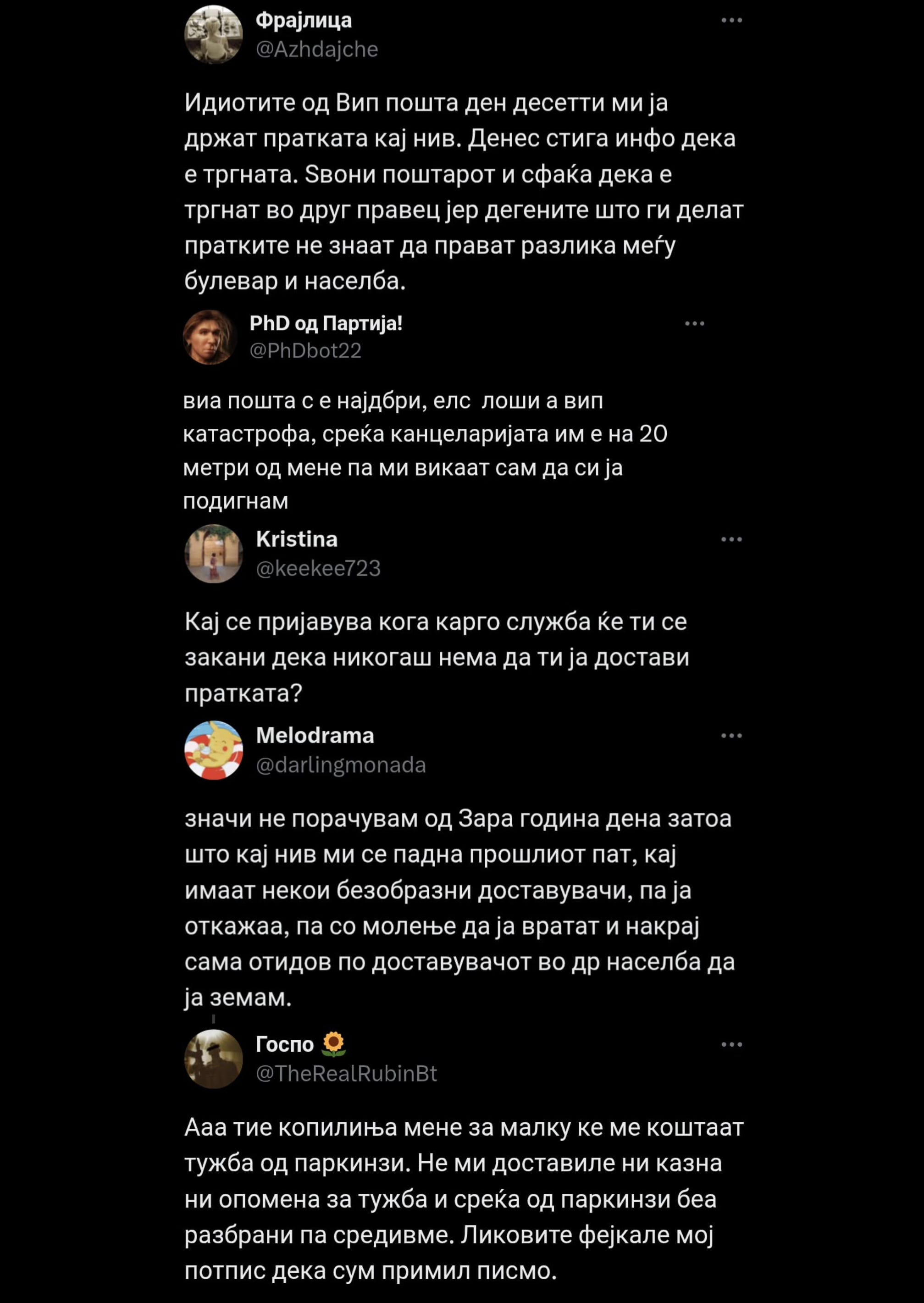Visit the @Azhdajche handle

317,50
